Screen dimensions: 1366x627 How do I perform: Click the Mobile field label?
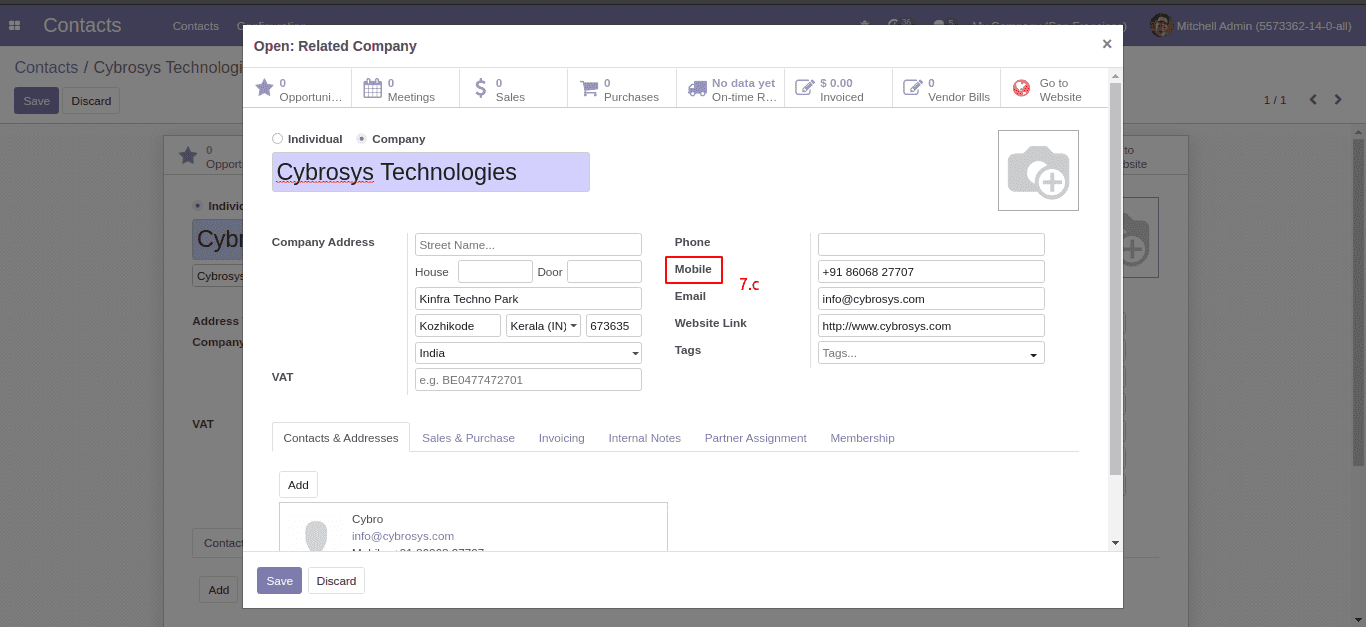pyautogui.click(x=693, y=269)
